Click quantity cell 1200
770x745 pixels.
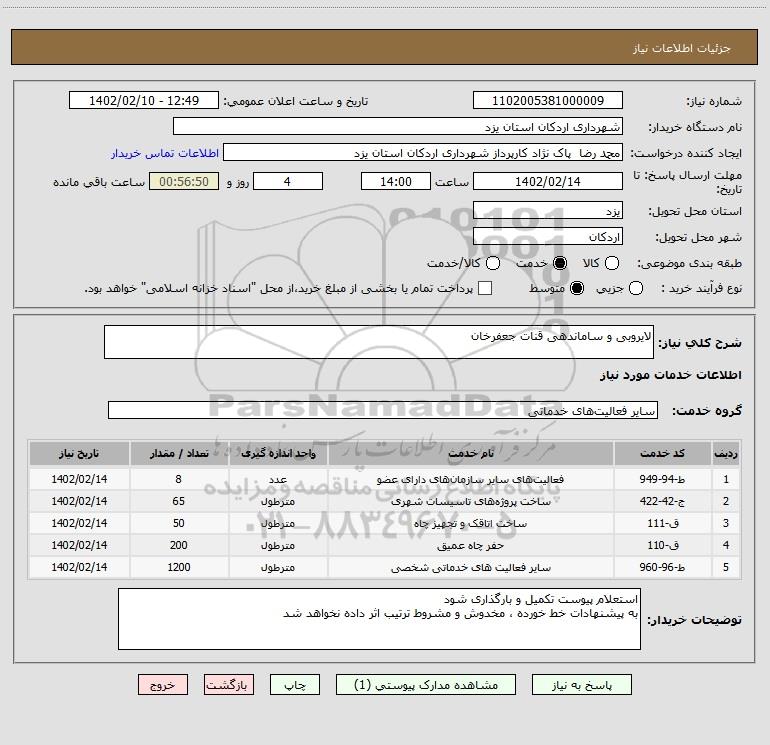179,567
